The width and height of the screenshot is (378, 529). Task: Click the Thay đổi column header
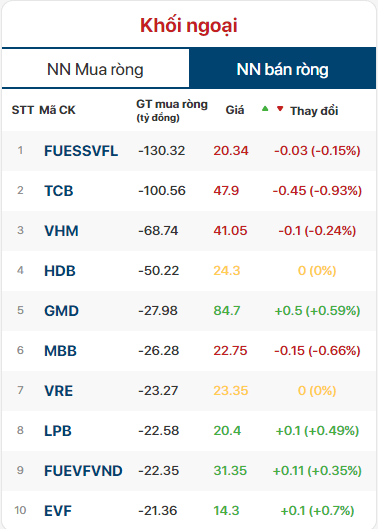[314, 111]
